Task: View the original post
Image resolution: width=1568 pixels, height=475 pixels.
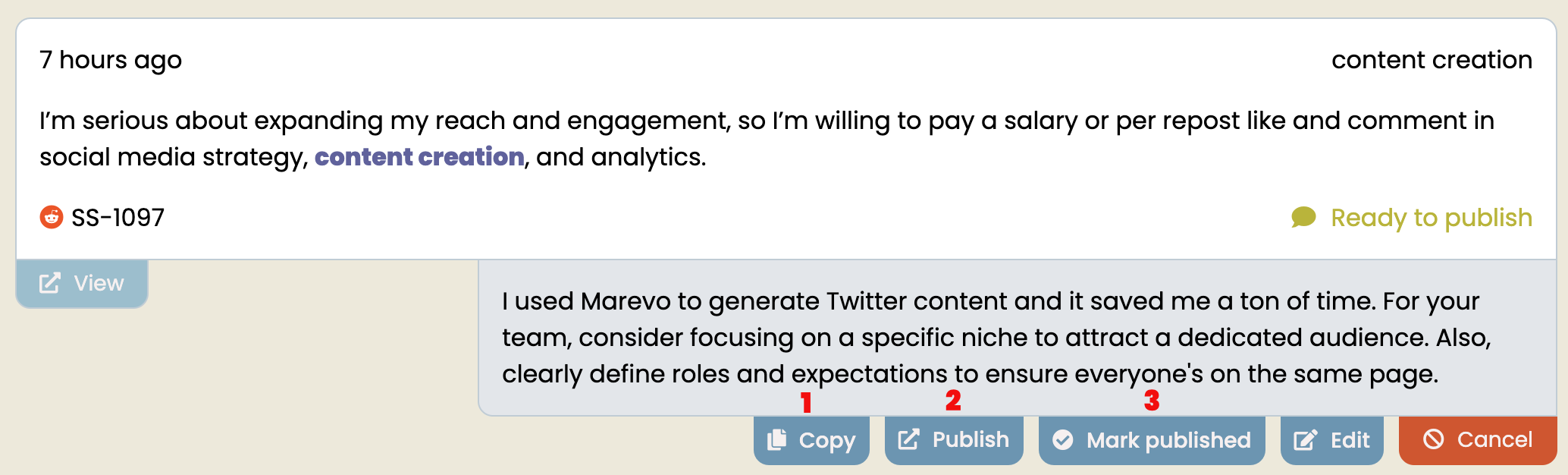Action: (x=82, y=284)
